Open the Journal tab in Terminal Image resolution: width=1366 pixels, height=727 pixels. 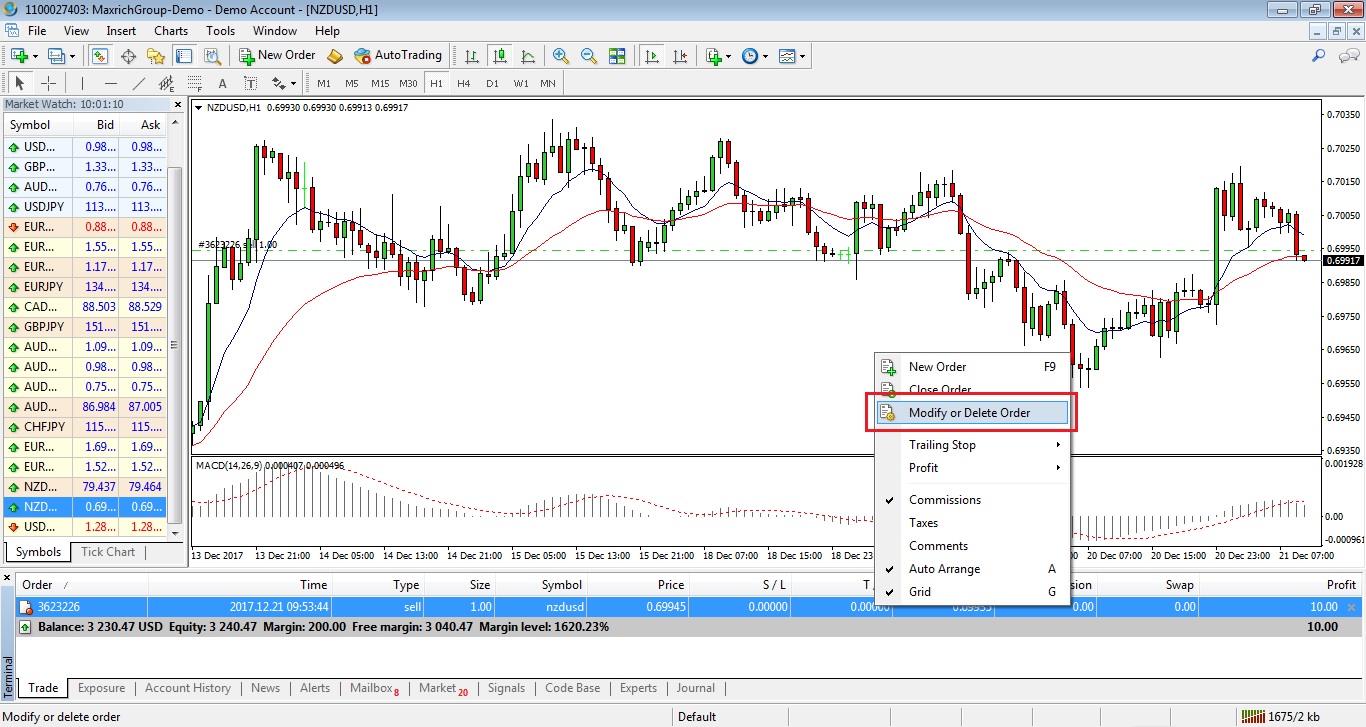[x=695, y=688]
